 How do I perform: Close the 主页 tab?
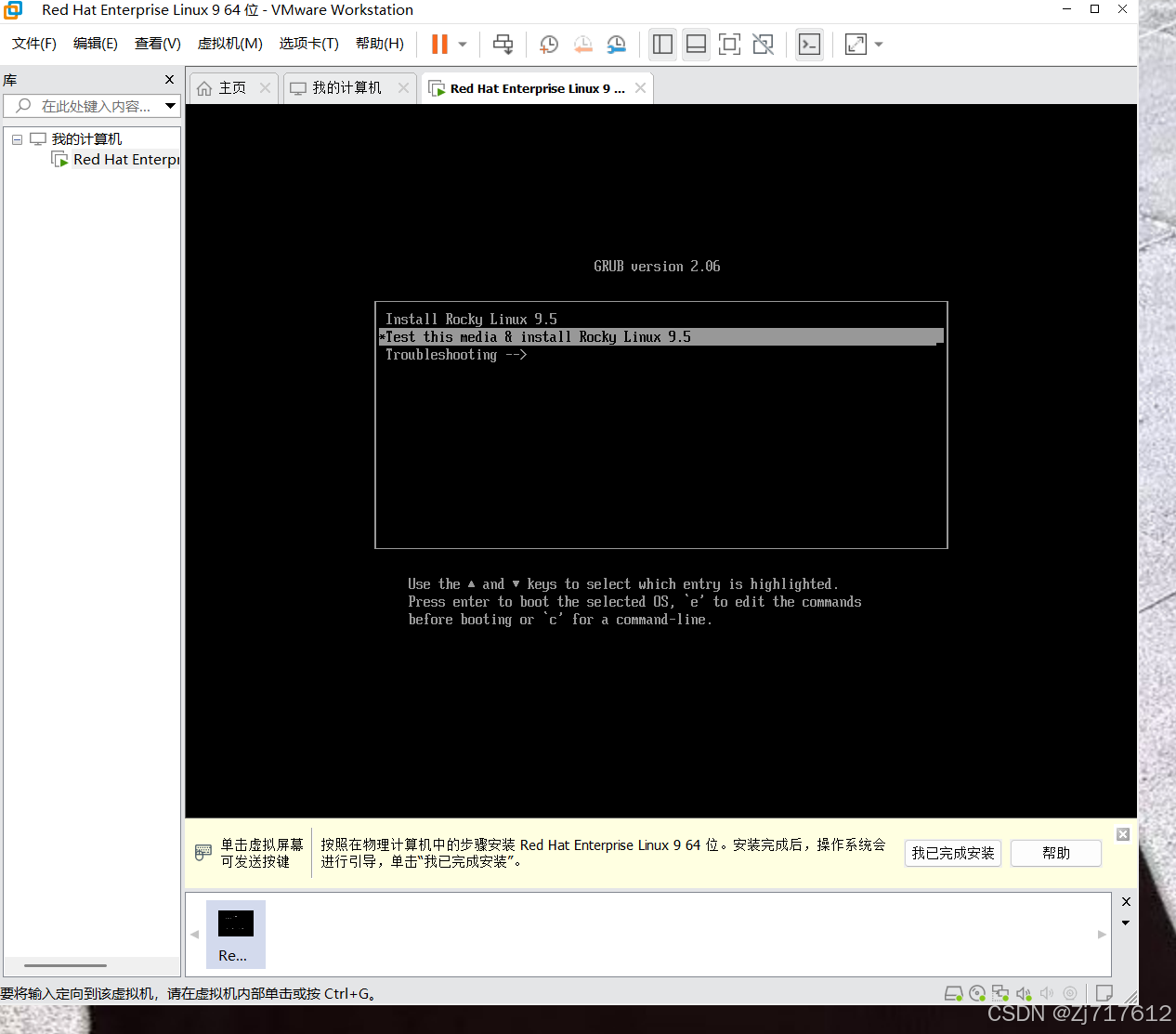click(265, 87)
